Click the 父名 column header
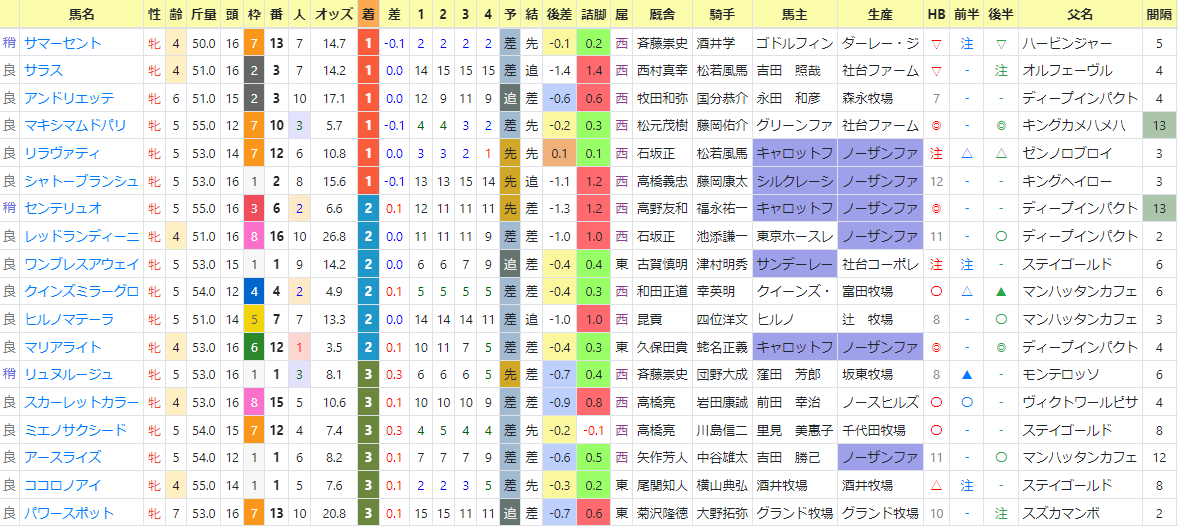 [x=1080, y=14]
